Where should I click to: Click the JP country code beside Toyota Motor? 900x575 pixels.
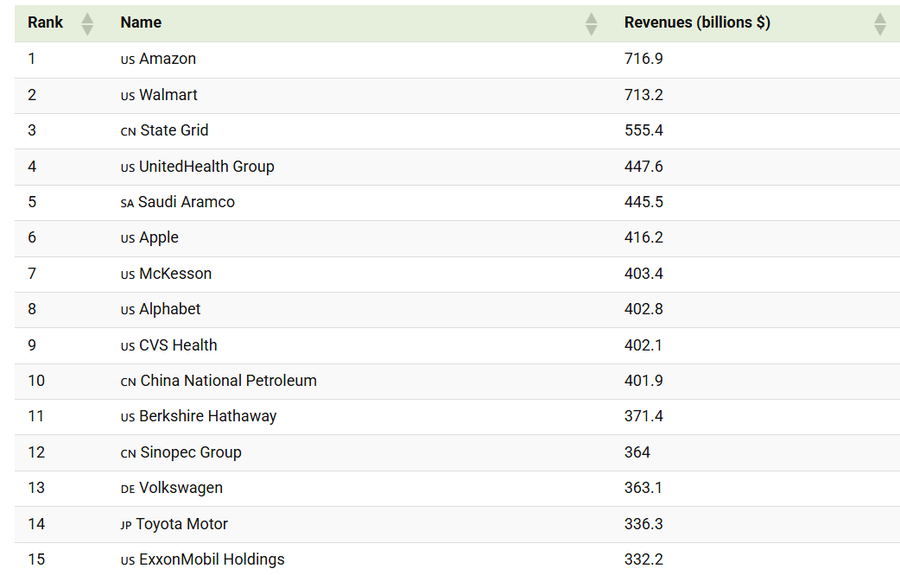(126, 525)
